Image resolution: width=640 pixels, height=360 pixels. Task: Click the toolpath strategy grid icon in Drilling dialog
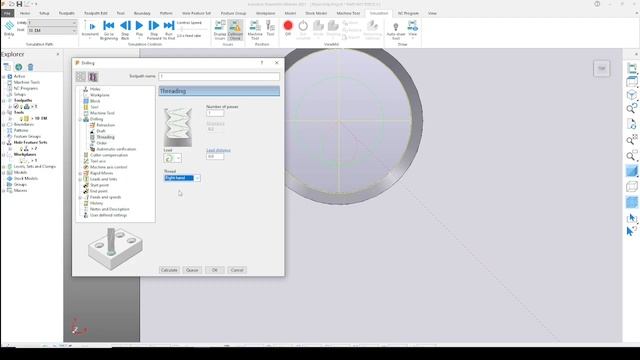click(x=81, y=76)
